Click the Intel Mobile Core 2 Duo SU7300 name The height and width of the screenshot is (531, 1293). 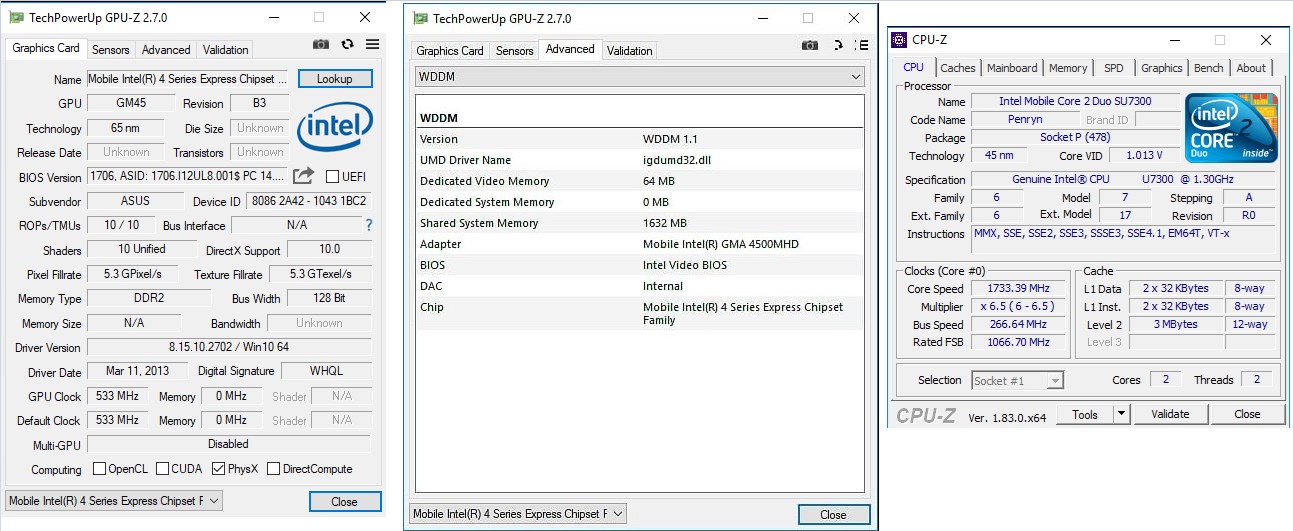click(1075, 101)
